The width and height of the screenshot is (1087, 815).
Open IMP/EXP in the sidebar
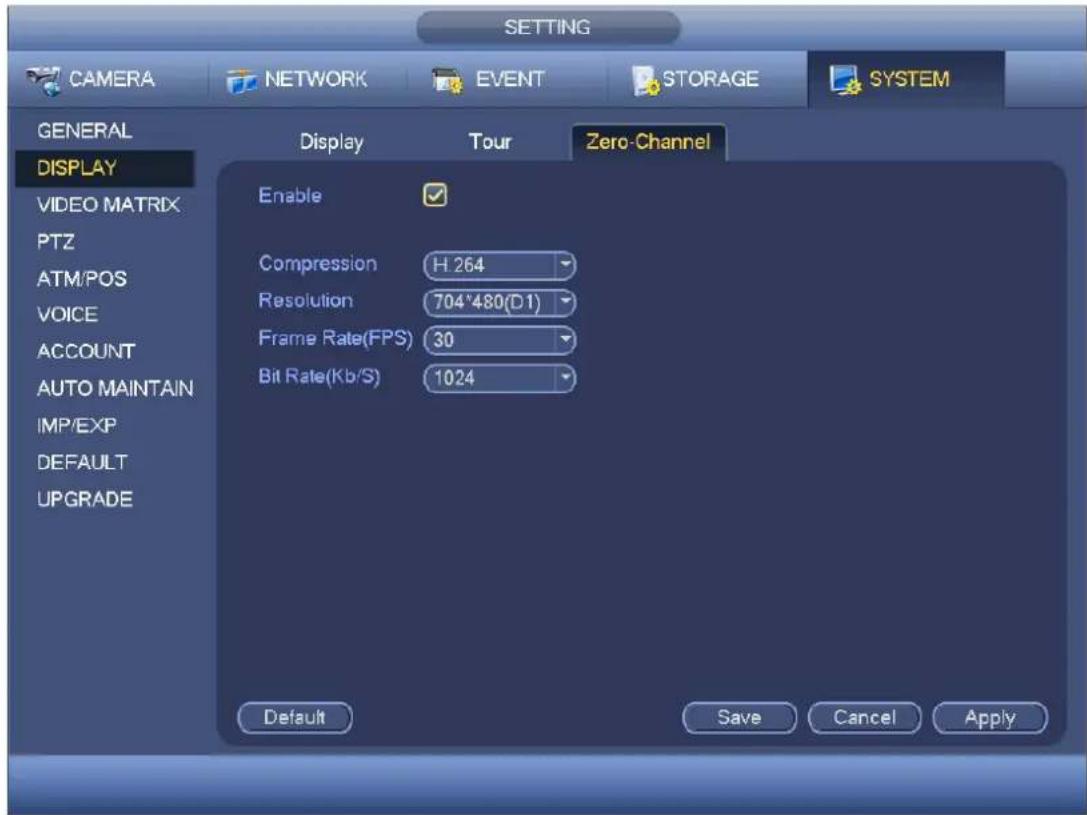tap(76, 426)
